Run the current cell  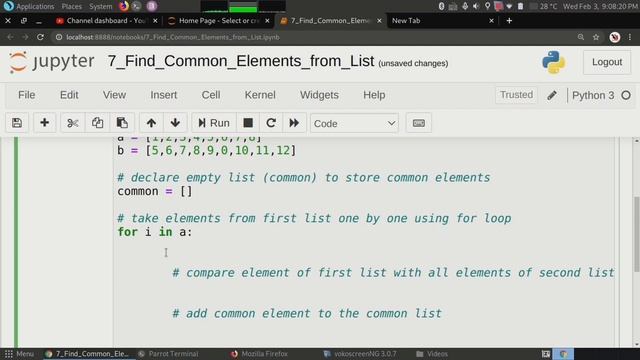[214, 123]
